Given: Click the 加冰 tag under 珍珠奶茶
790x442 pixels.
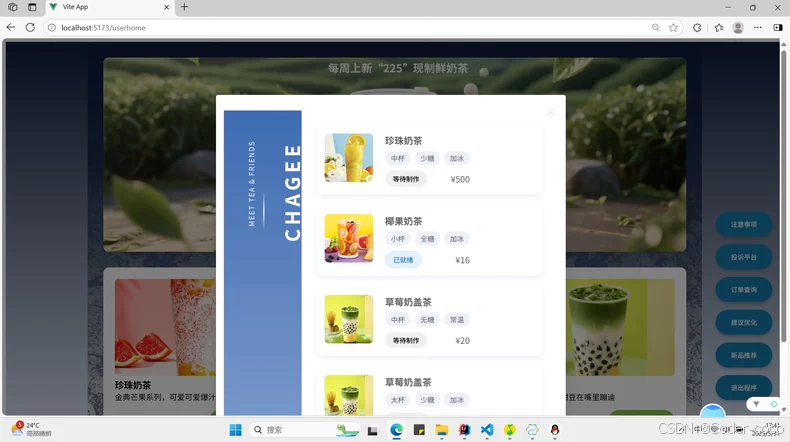Looking at the screenshot, I should click(x=457, y=158).
